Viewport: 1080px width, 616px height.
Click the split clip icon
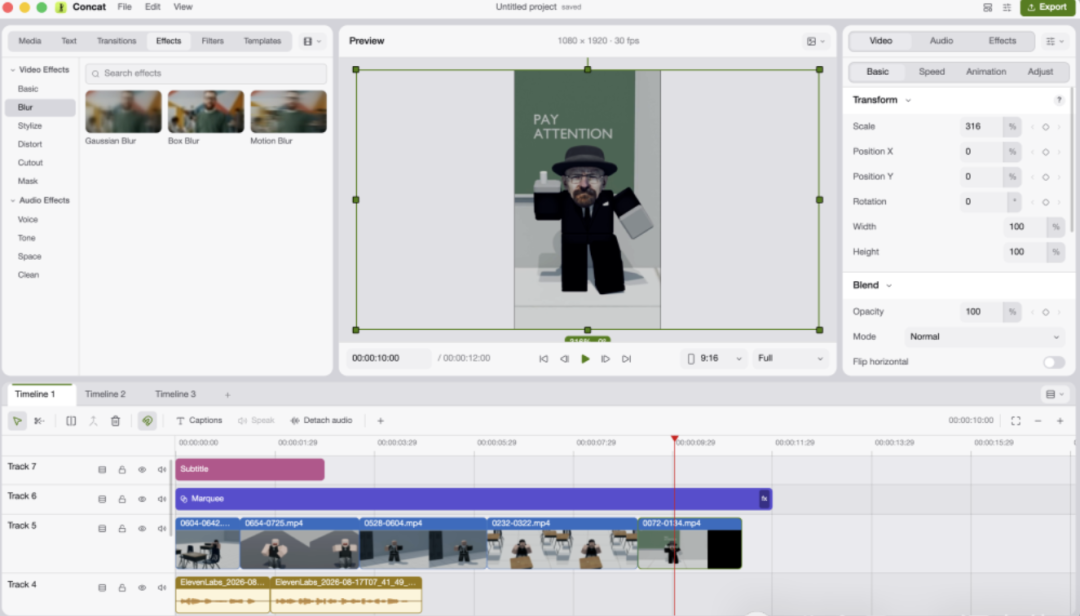pos(71,420)
